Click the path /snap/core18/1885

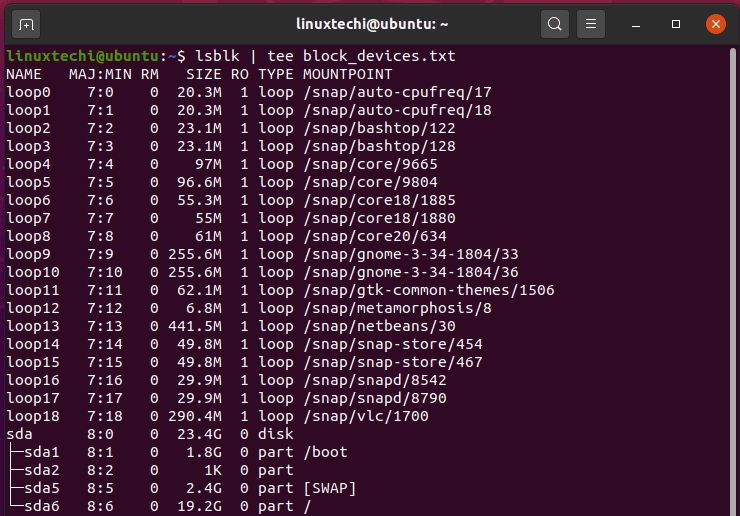(x=379, y=200)
